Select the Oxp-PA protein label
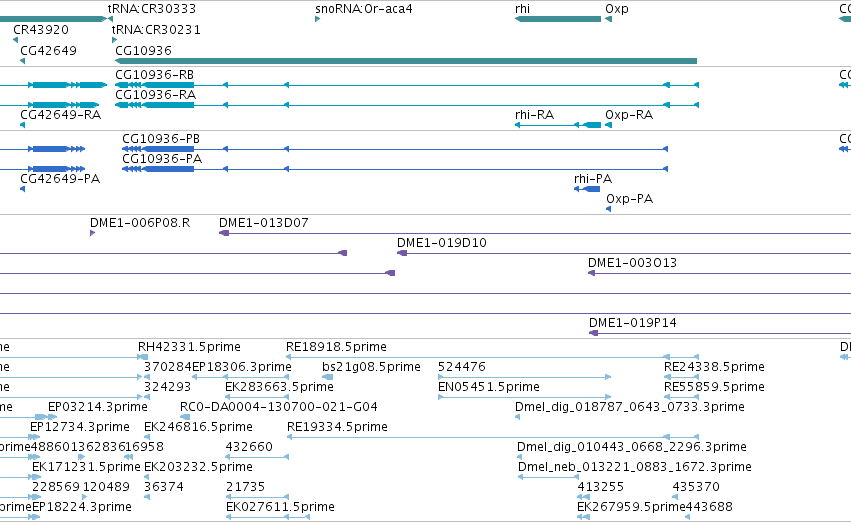 630,199
